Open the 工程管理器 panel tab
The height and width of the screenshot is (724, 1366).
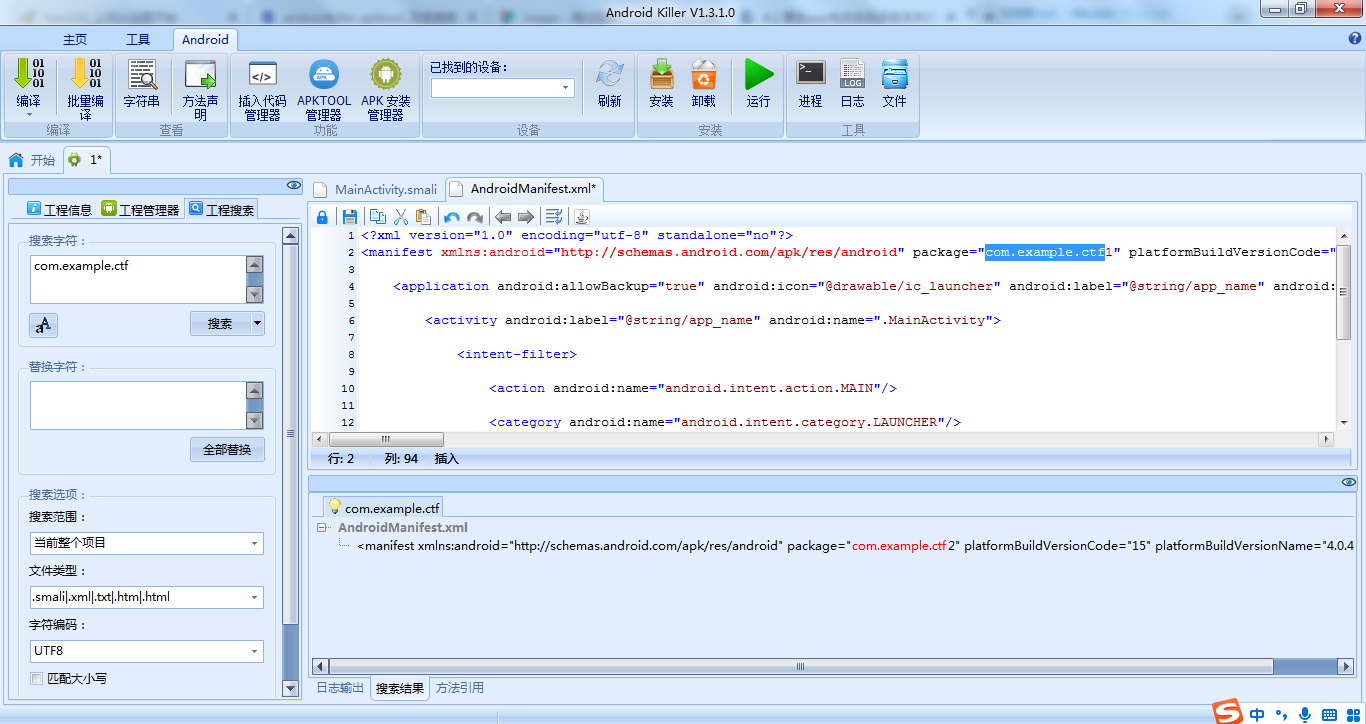(140, 209)
